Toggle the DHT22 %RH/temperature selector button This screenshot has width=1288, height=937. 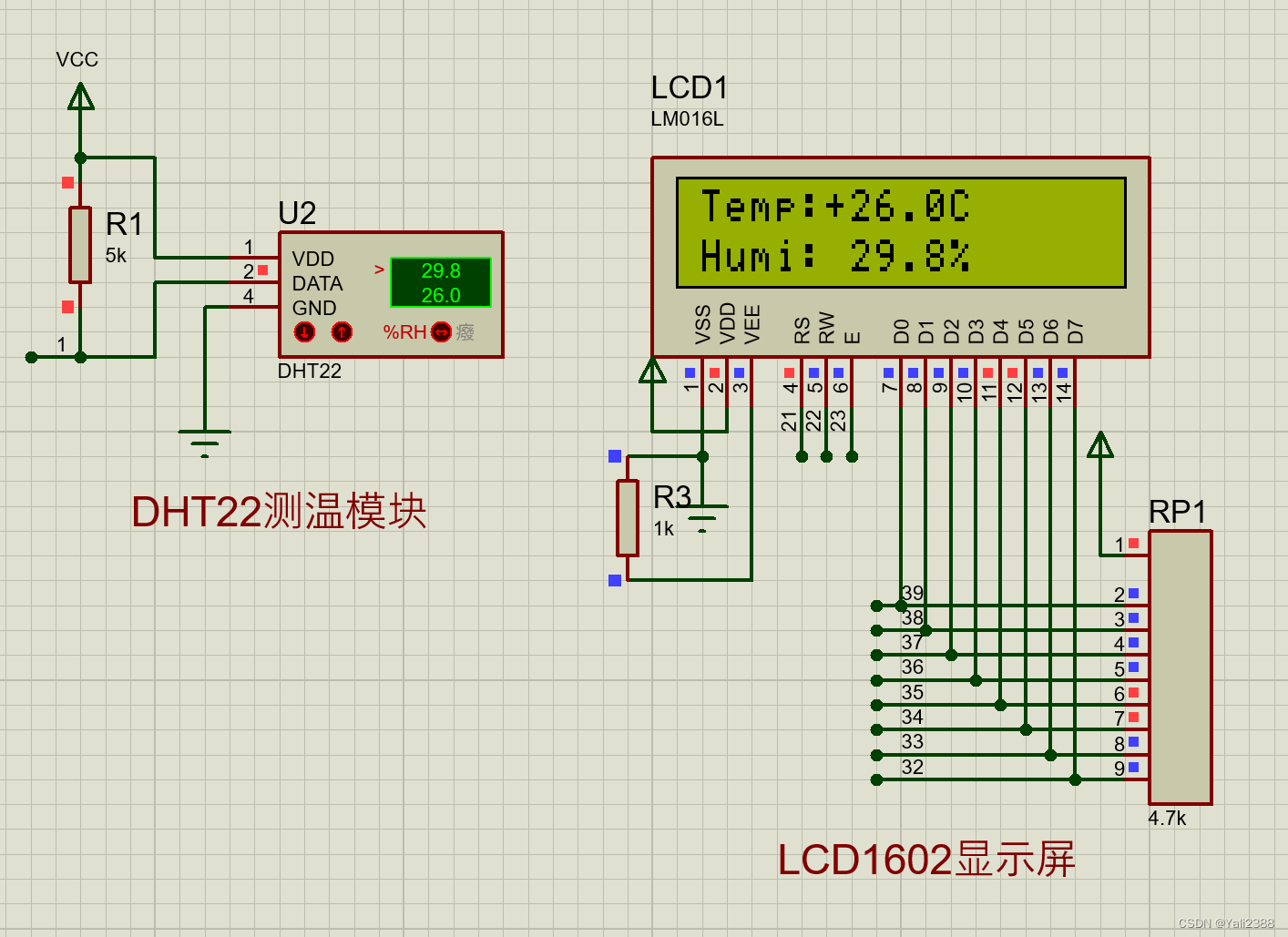click(442, 332)
